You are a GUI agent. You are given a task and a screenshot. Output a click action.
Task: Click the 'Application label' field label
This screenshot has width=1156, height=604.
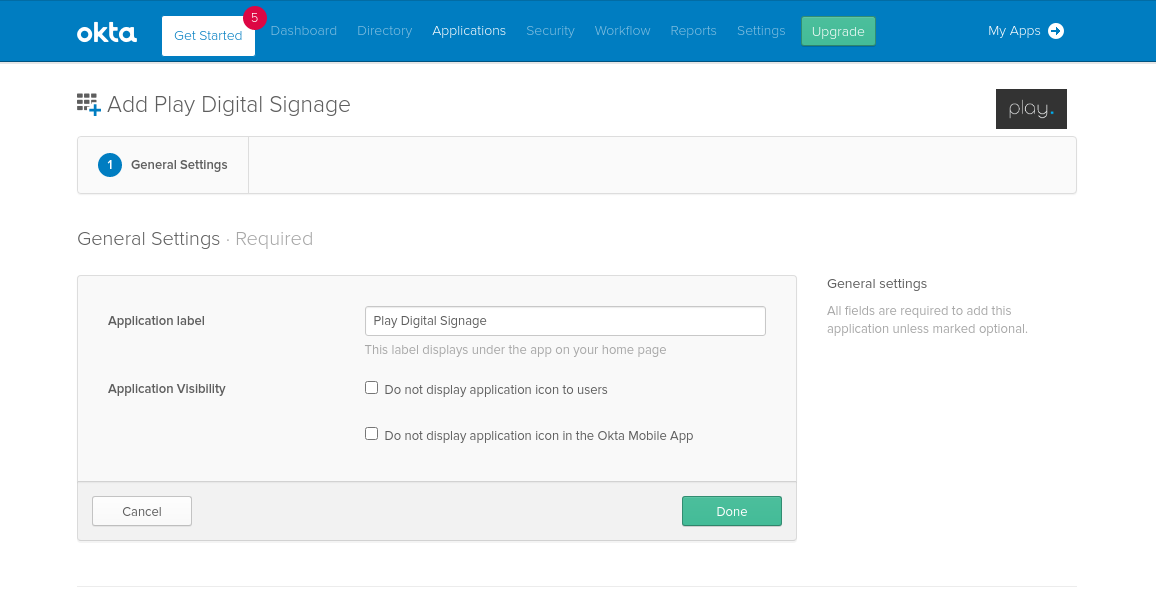[156, 321]
